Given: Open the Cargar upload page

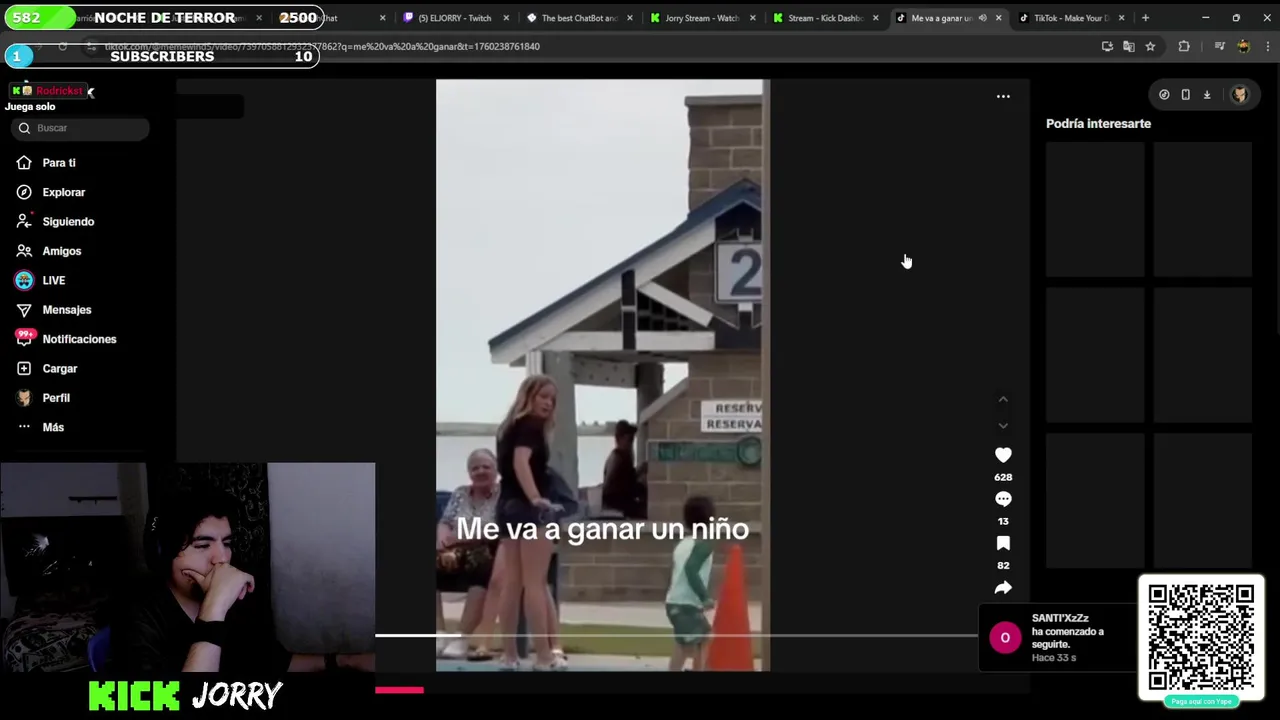Looking at the screenshot, I should (60, 369).
